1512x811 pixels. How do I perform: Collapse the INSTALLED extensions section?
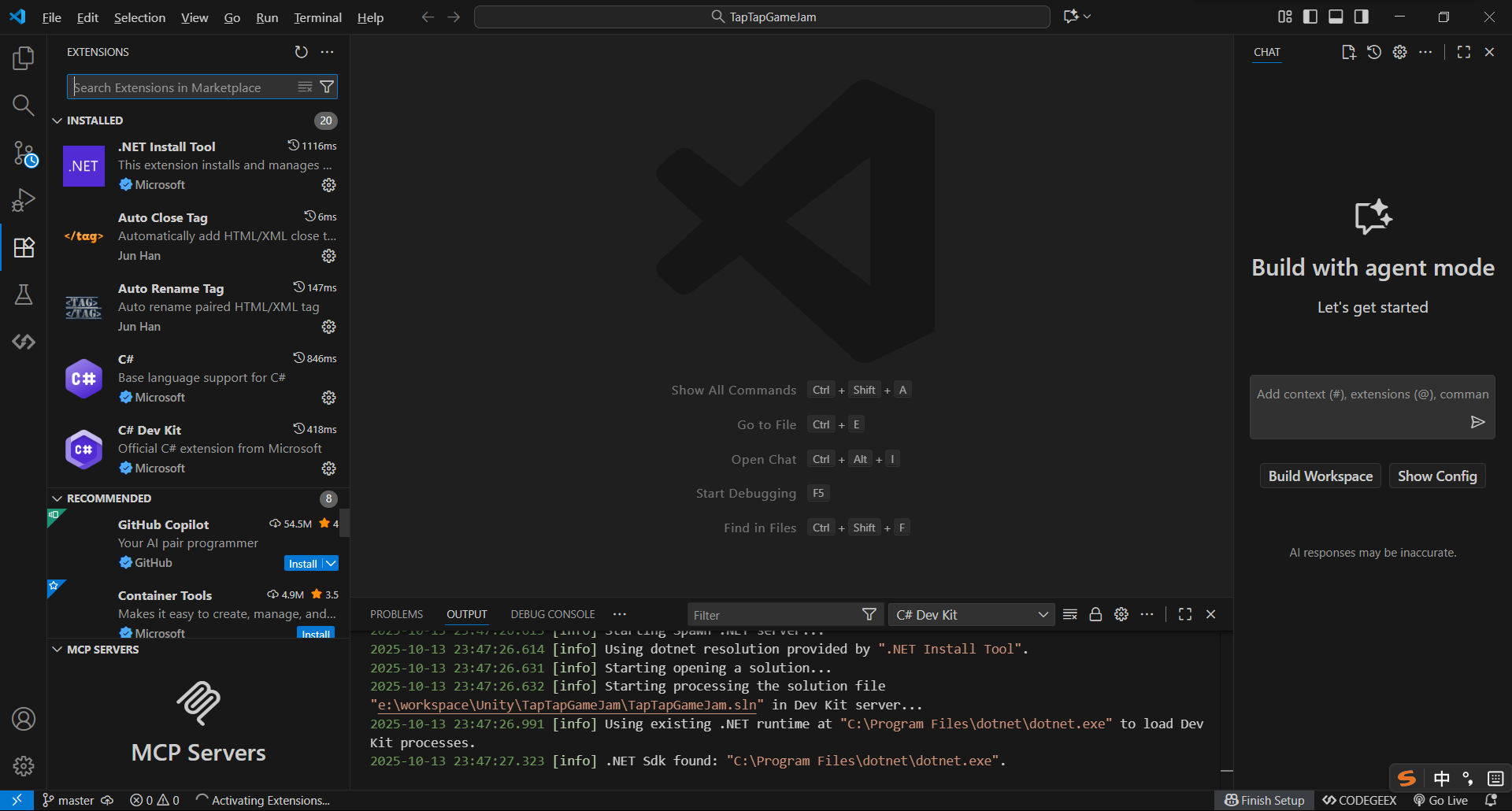(57, 120)
